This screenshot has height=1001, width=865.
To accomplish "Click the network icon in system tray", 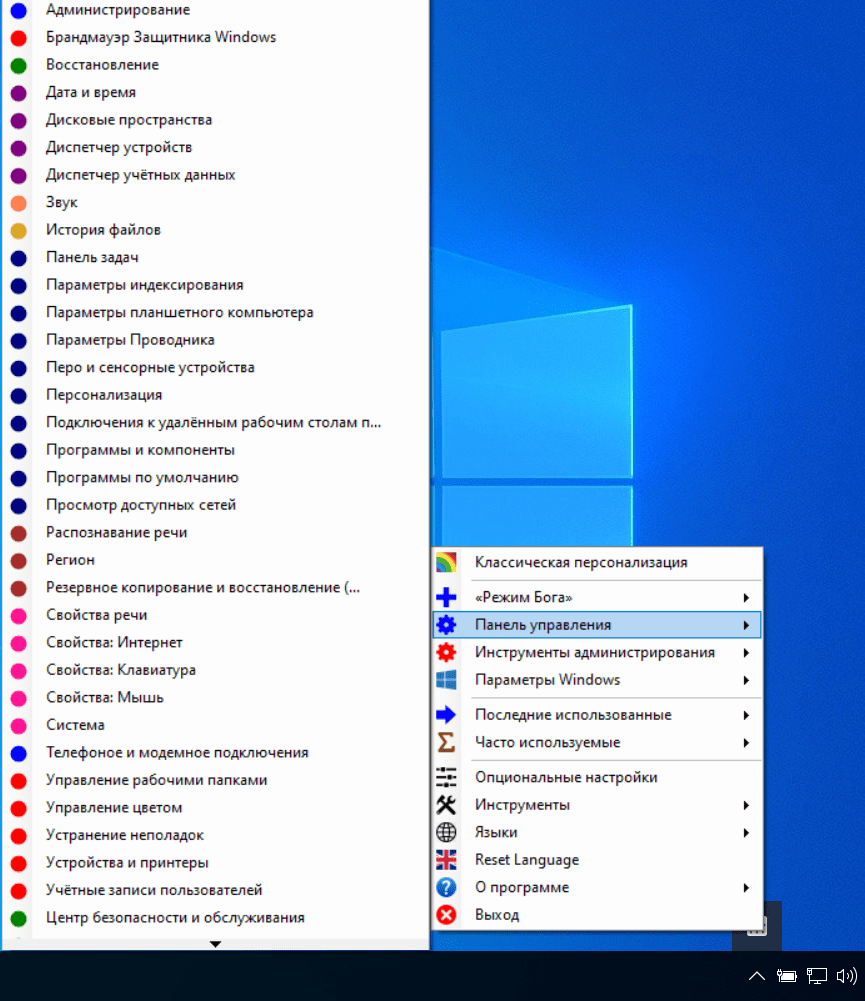I will click(816, 975).
